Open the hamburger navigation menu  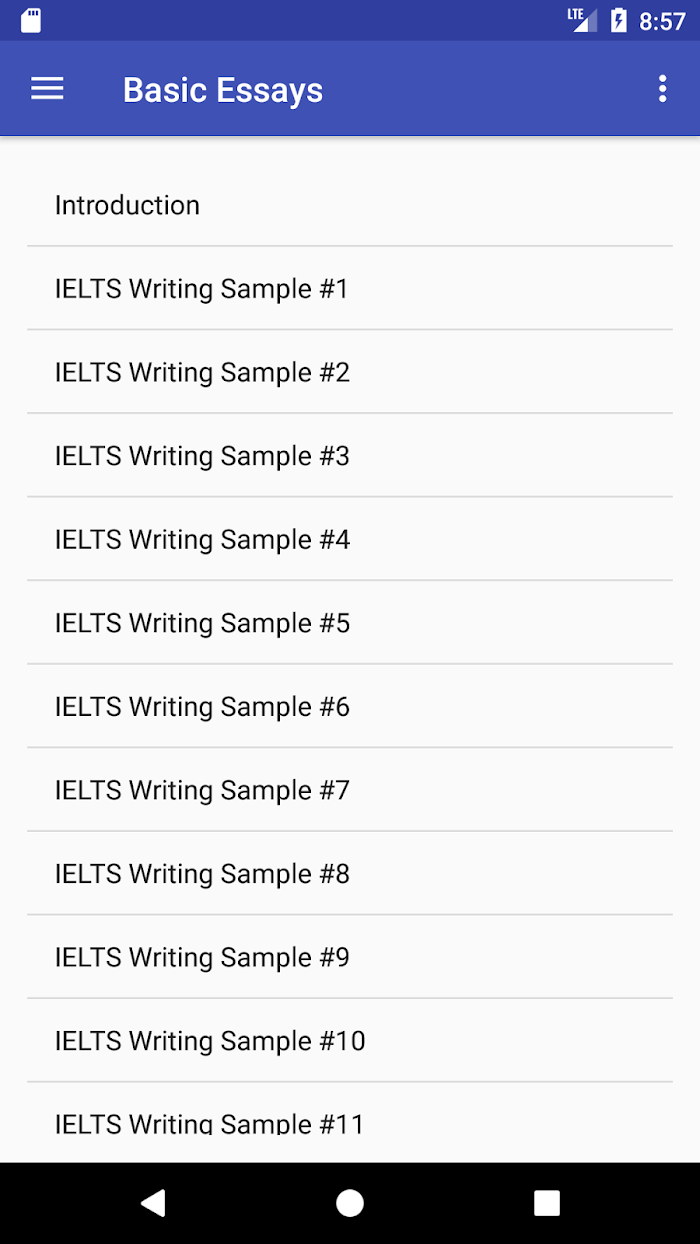pyautogui.click(x=47, y=89)
